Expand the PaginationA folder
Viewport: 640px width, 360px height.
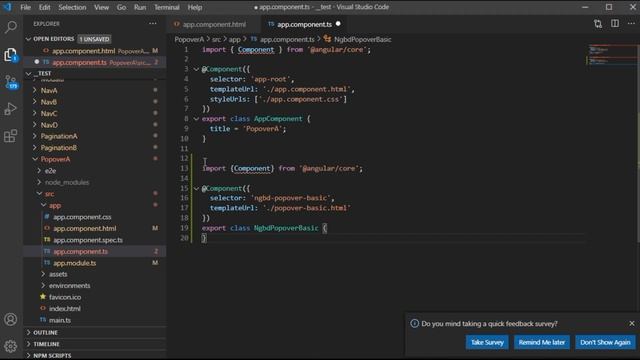click(35, 136)
